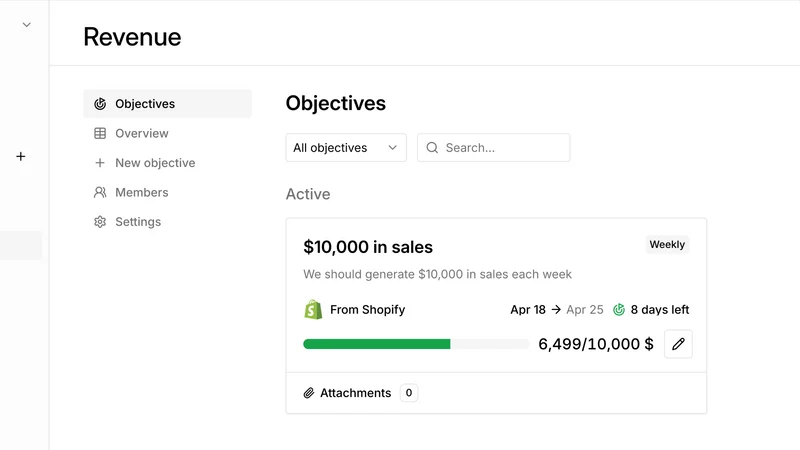Viewport: 800px width, 450px height.
Task: Open Overview in the sidebar menu
Action: [167, 133]
